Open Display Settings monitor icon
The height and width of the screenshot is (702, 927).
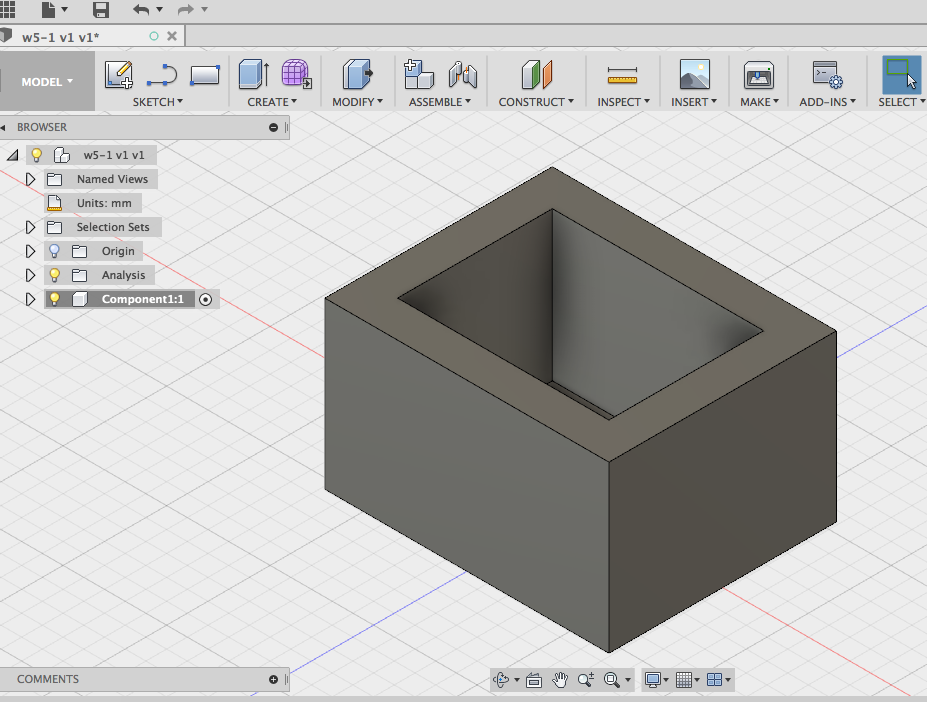(653, 680)
